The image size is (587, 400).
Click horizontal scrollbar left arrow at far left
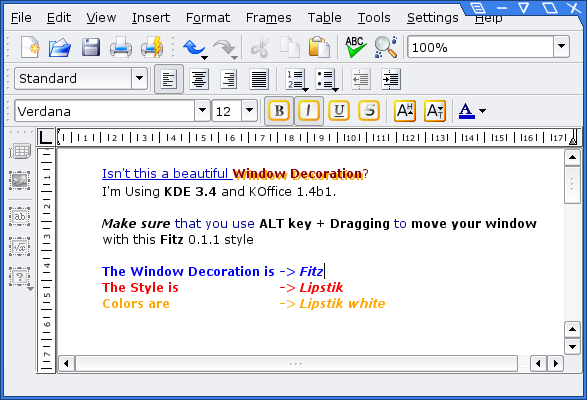pos(66,363)
